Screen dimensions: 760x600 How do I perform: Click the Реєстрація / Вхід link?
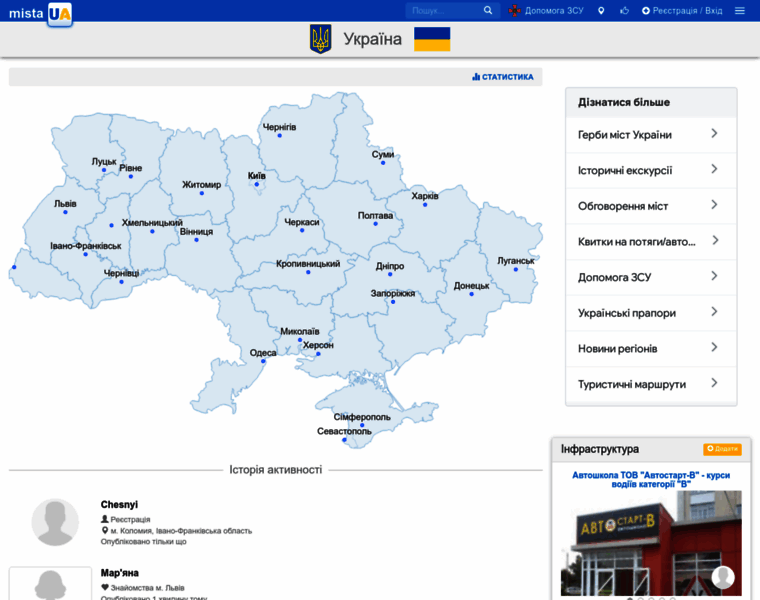pos(685,11)
